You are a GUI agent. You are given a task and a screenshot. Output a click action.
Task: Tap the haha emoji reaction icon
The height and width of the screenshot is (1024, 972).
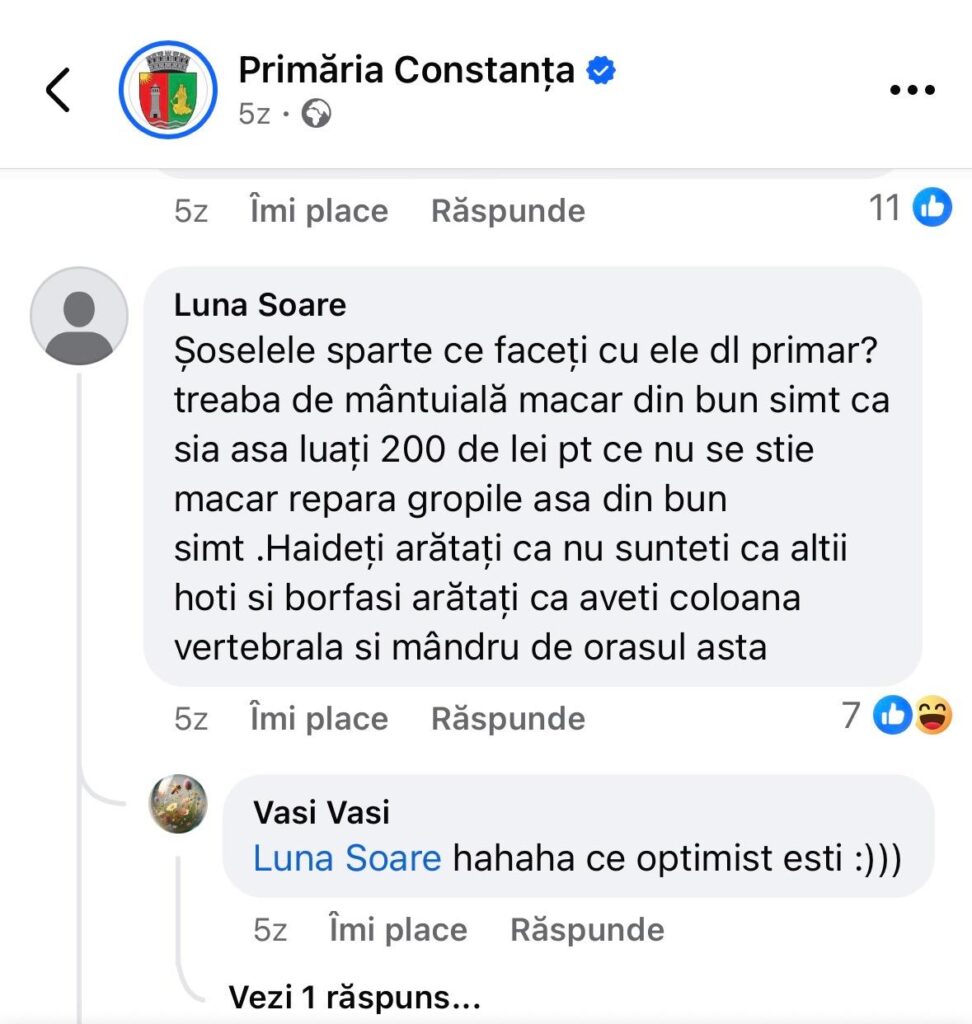pyautogui.click(x=933, y=716)
